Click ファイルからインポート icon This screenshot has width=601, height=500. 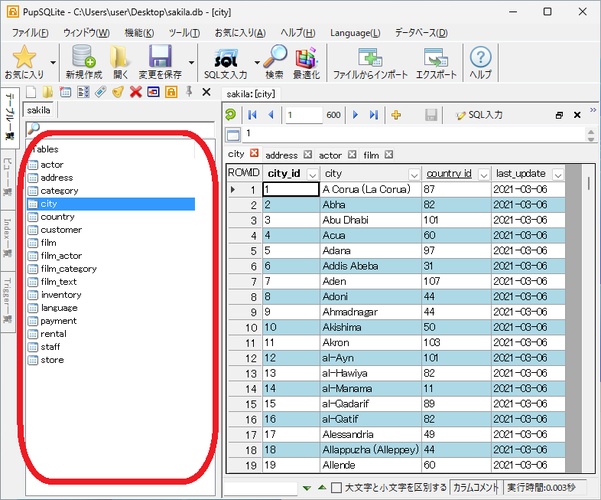370,57
